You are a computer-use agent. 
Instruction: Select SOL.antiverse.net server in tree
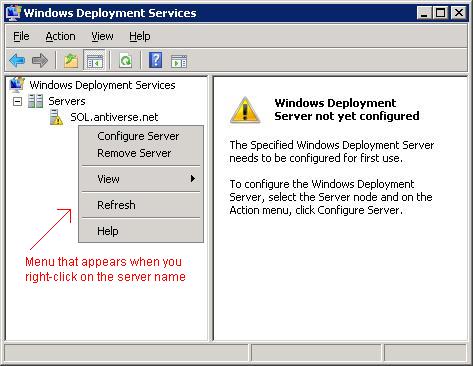(x=114, y=117)
